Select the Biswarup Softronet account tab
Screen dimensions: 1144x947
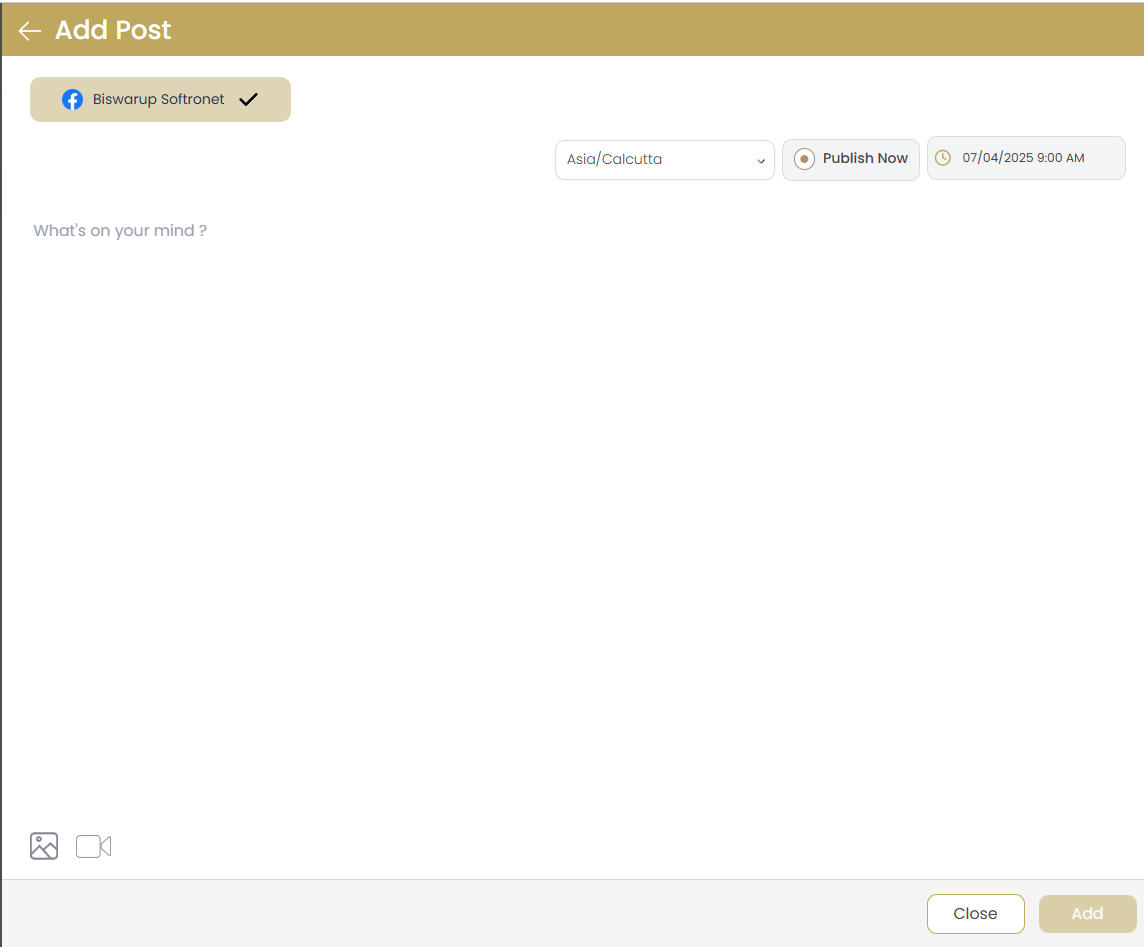[x=160, y=99]
